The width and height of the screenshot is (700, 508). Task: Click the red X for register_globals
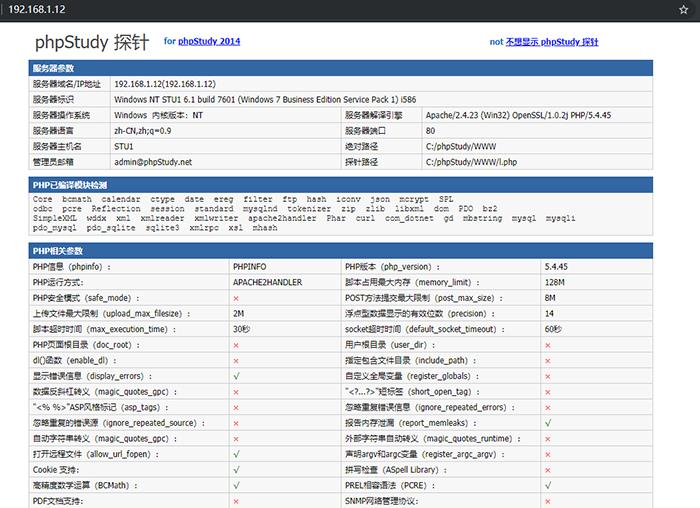pyautogui.click(x=548, y=376)
